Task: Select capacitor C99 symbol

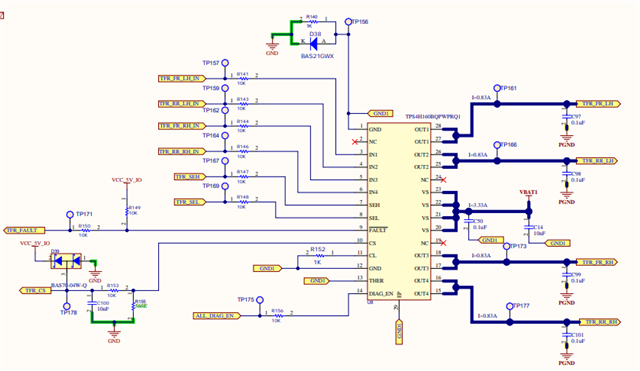Action: coord(567,275)
